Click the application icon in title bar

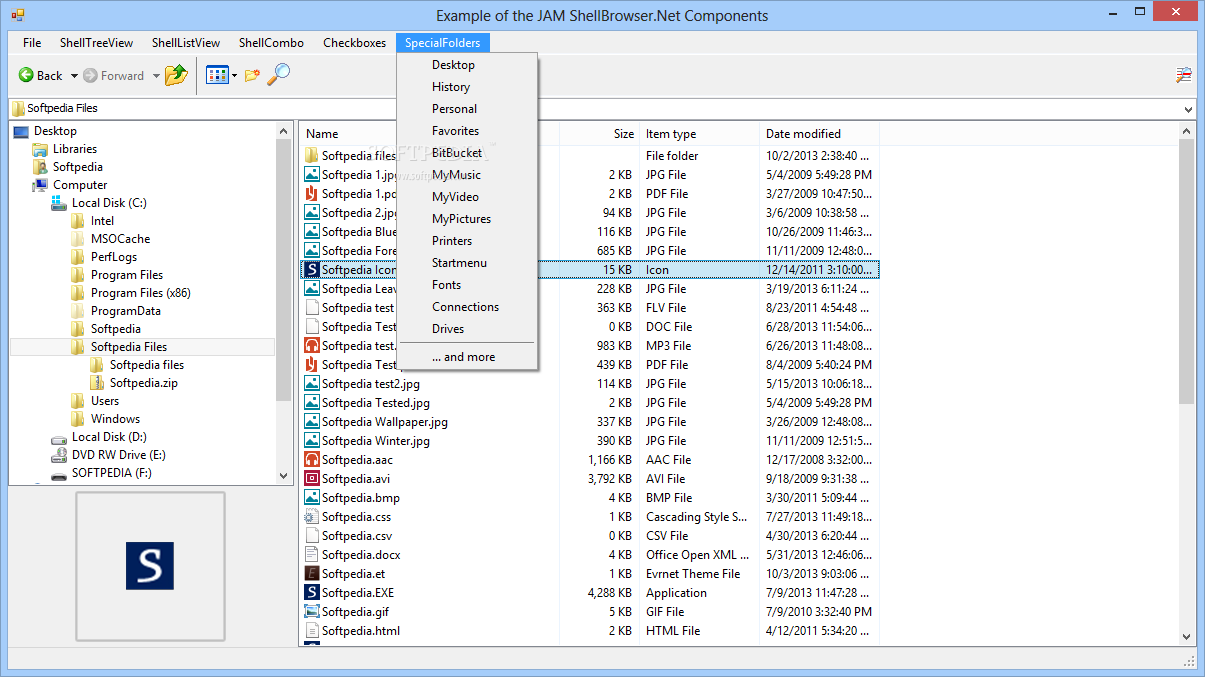(x=18, y=15)
